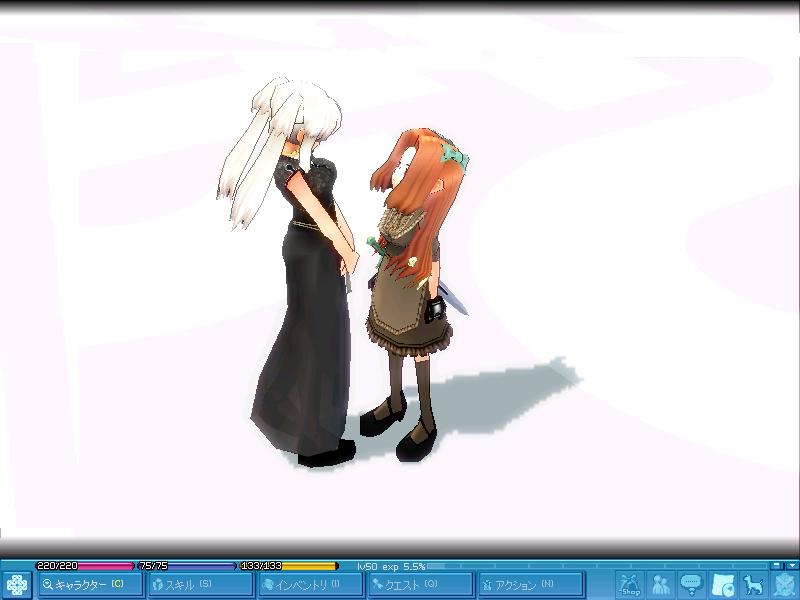Click the chat speech bubble icon
Screen dimensions: 800x600
[x=691, y=584]
